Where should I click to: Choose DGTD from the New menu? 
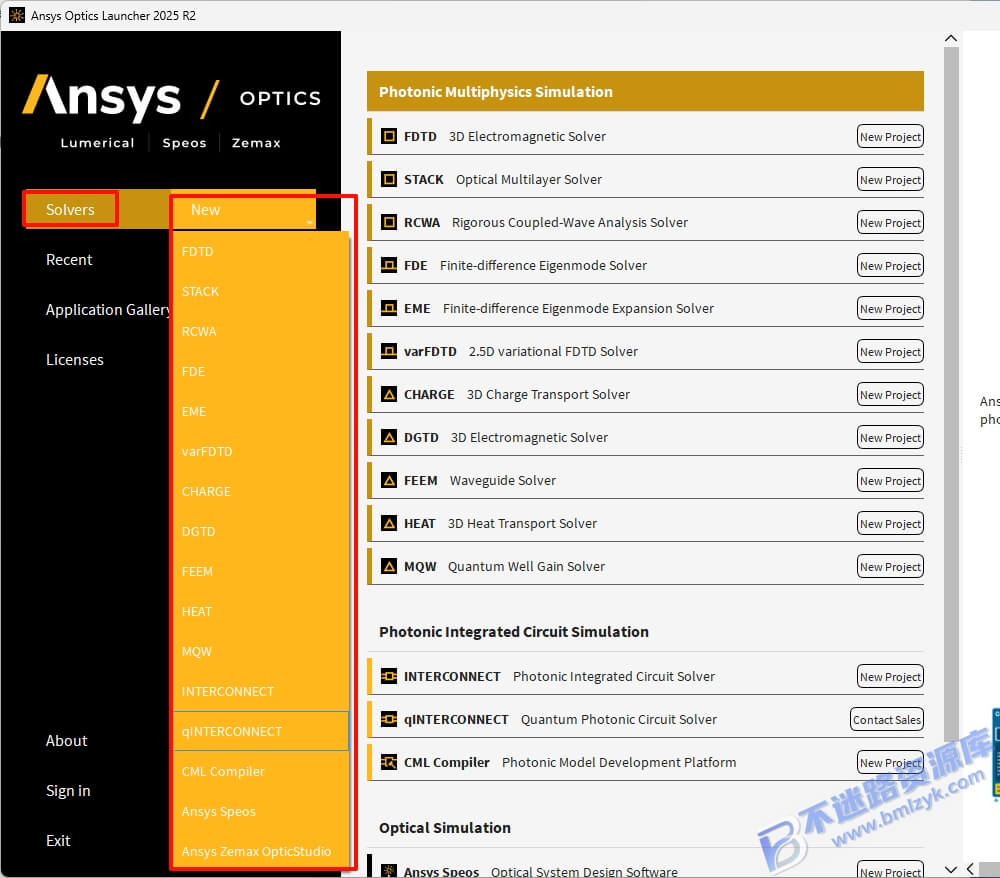[261, 532]
